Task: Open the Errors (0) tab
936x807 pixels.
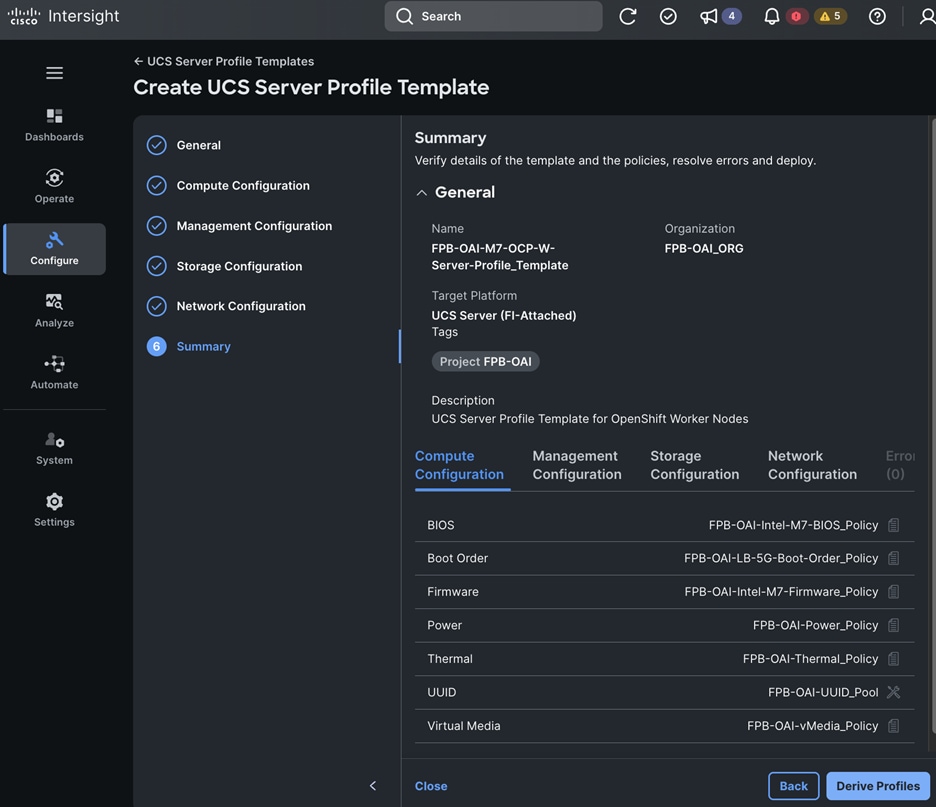Action: pyautogui.click(x=900, y=465)
